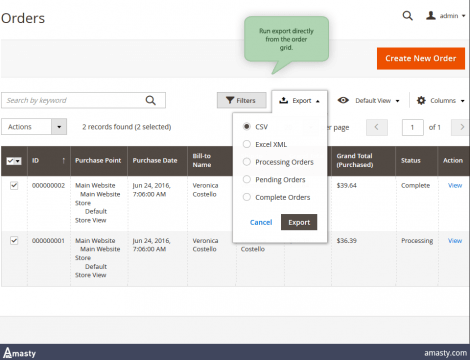The width and height of the screenshot is (470, 360).
Task: Toggle the select-all checkbox in table header
Action: pos(10,161)
